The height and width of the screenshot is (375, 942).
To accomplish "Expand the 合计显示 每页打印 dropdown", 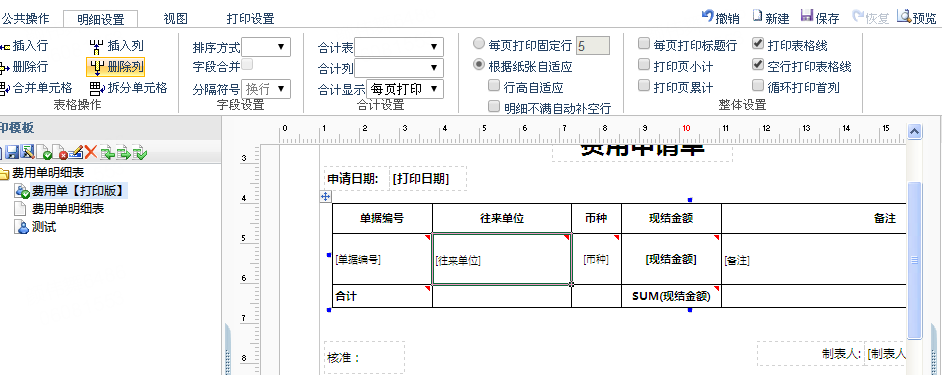I will (405, 89).
